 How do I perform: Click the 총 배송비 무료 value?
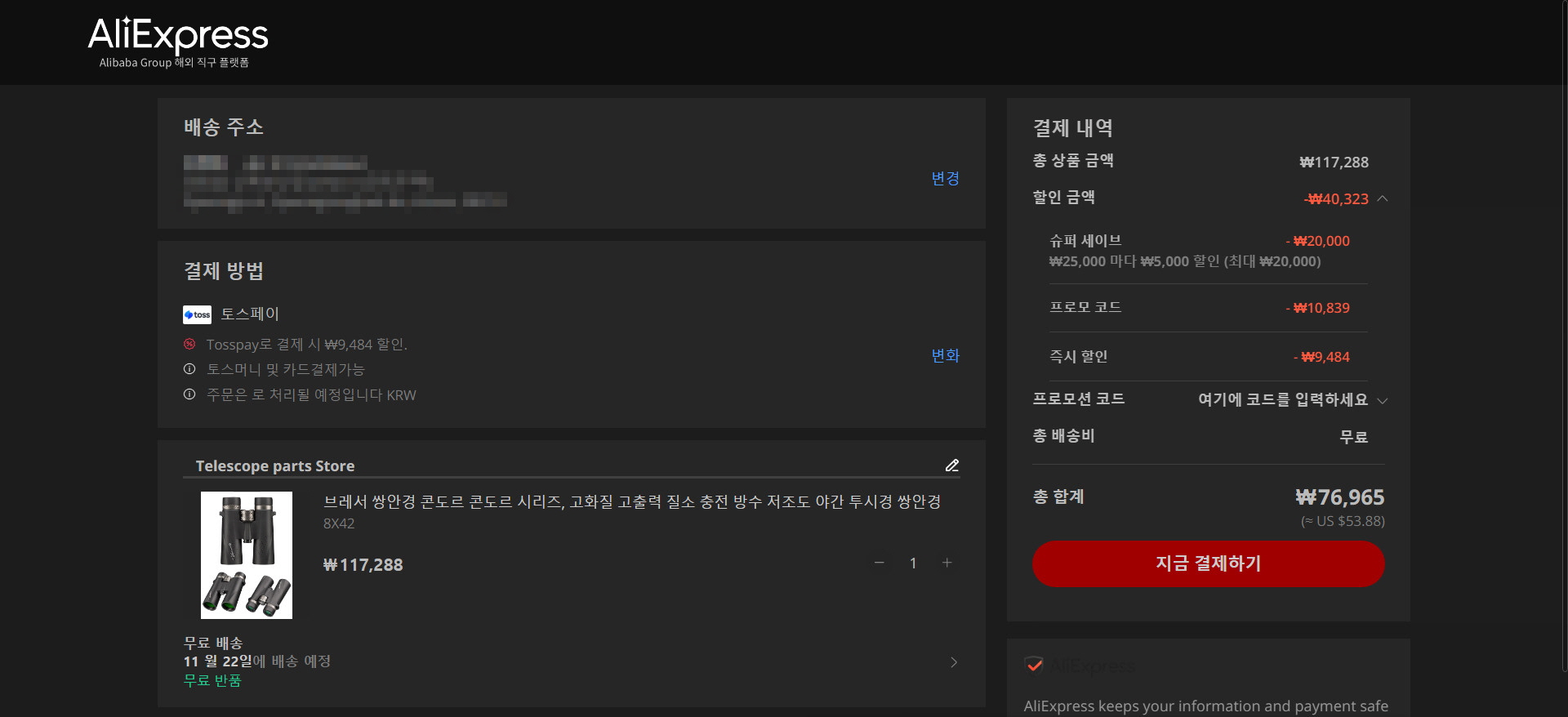coord(1353,437)
